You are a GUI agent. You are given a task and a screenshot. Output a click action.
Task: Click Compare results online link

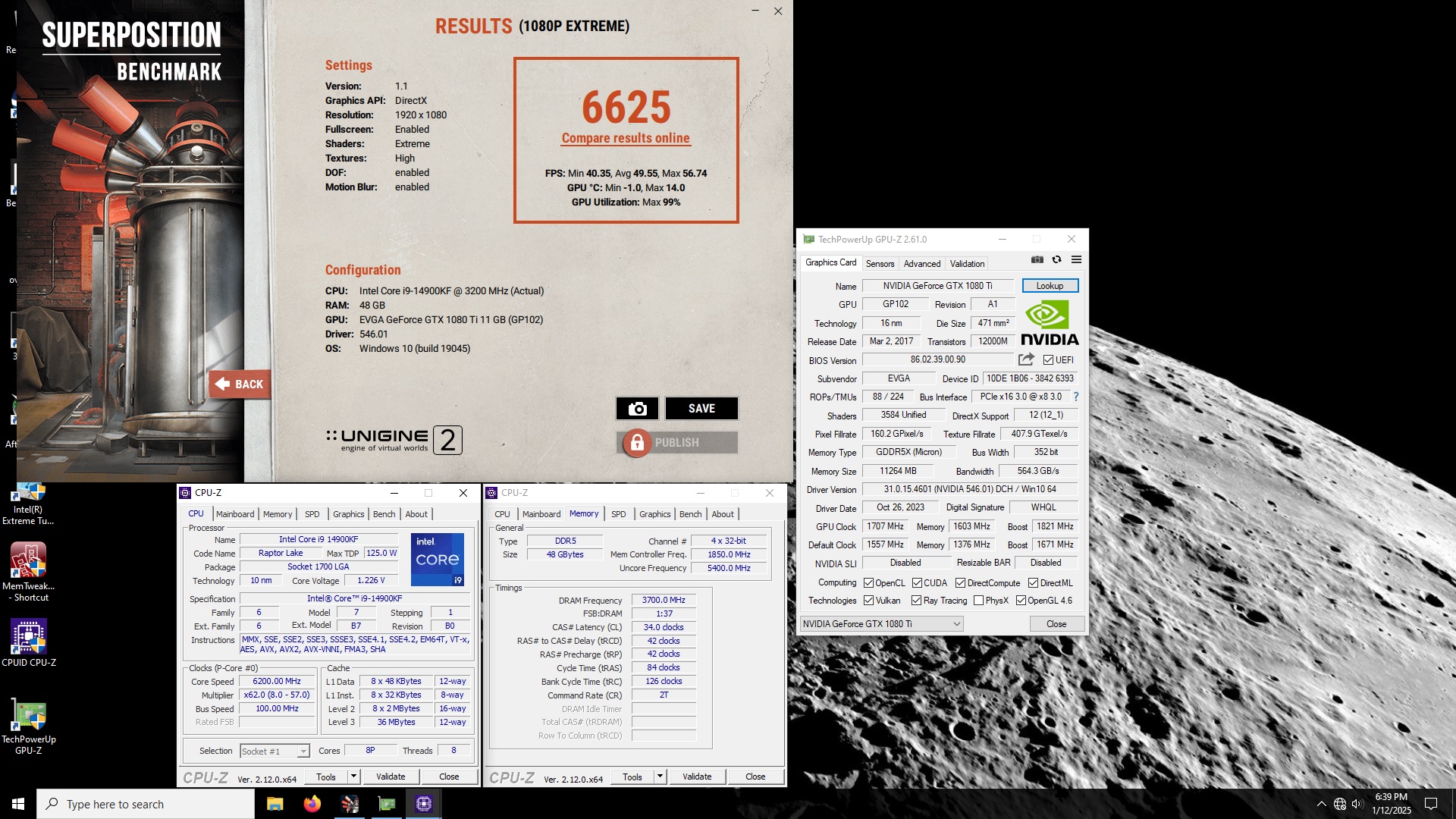pos(626,138)
